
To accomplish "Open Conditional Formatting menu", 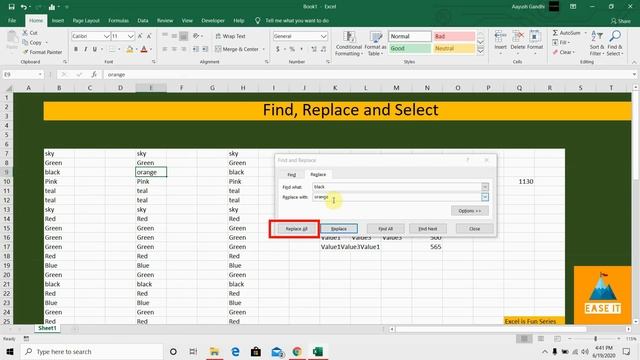I will [x=349, y=44].
